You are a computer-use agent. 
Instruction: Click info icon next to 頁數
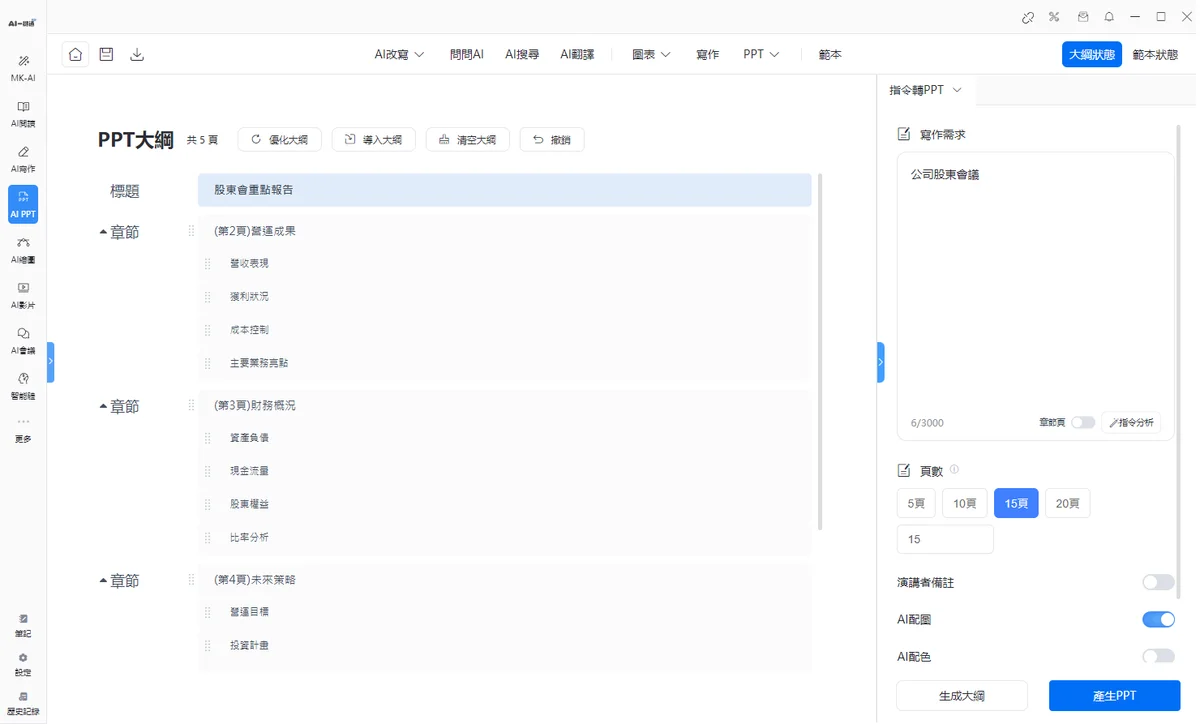point(954,469)
